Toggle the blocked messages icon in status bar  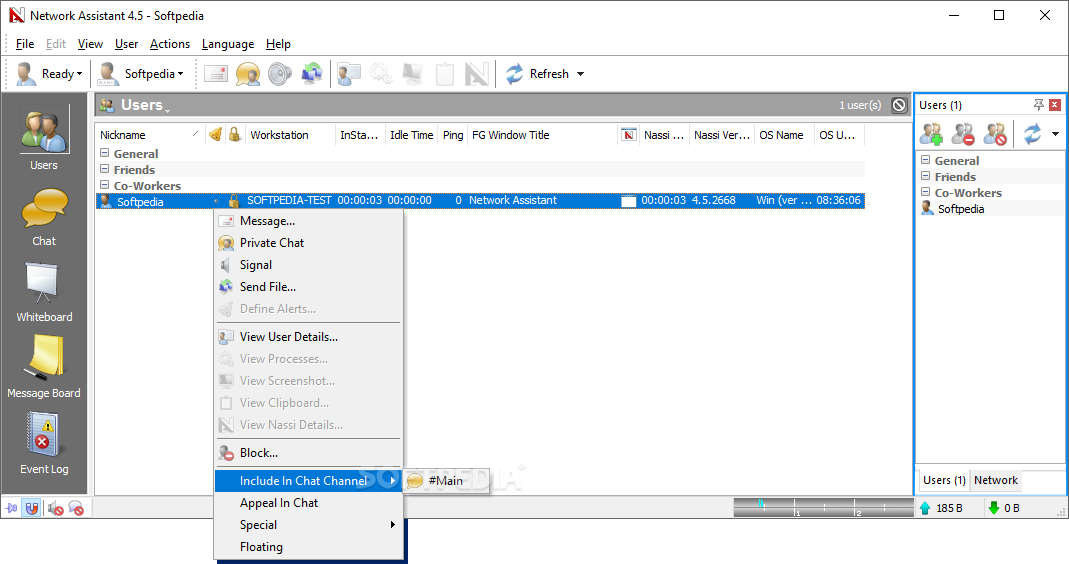point(76,508)
